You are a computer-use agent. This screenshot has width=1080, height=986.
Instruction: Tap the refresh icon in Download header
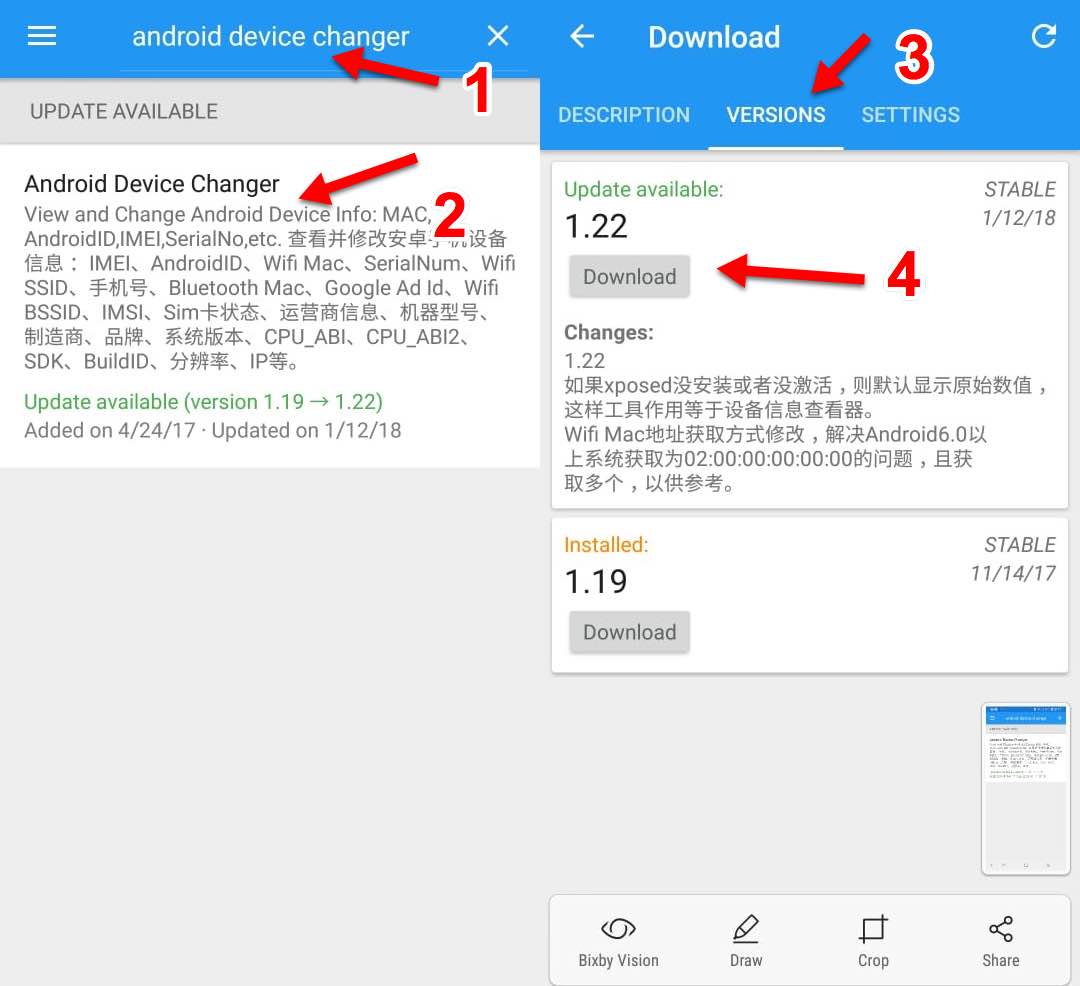pos(1043,36)
